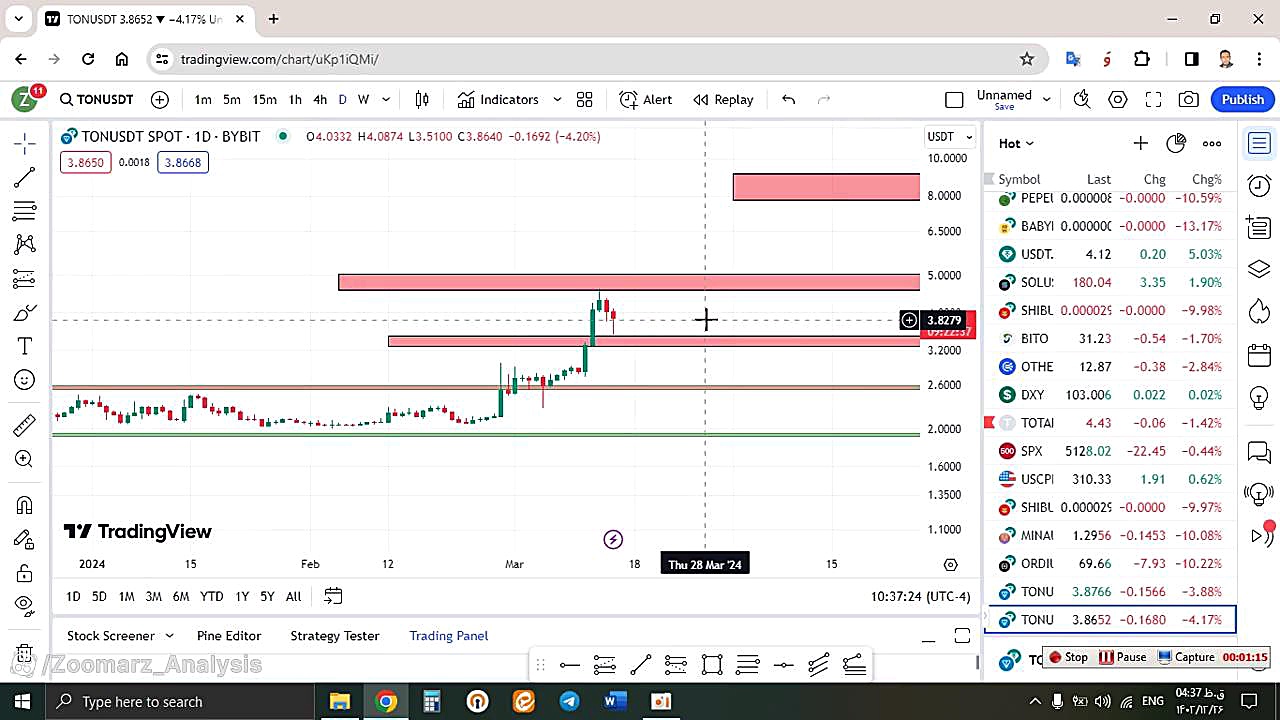The image size is (1280, 720).
Task: Select the crosshair cursor tool
Action: pos(25,143)
